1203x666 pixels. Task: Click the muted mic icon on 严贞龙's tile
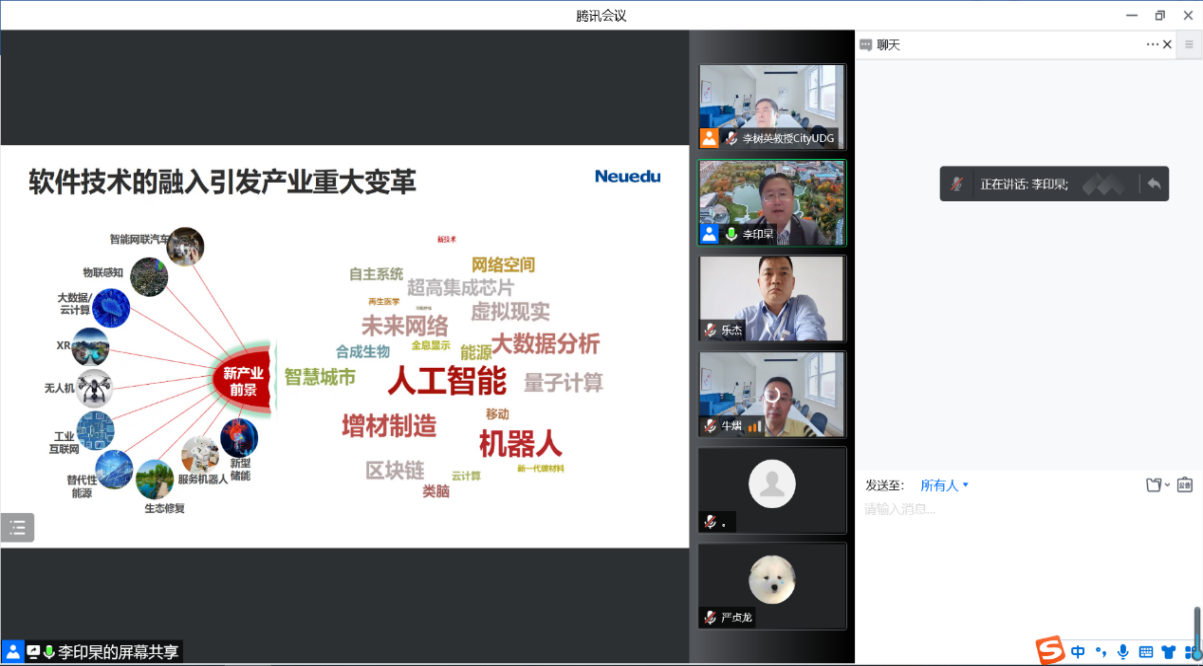[x=710, y=618]
